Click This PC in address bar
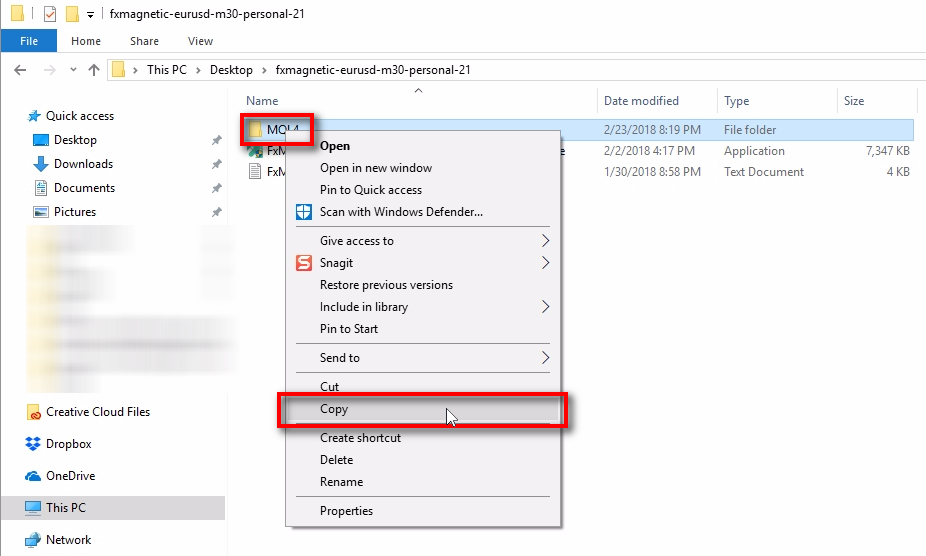 (x=167, y=70)
